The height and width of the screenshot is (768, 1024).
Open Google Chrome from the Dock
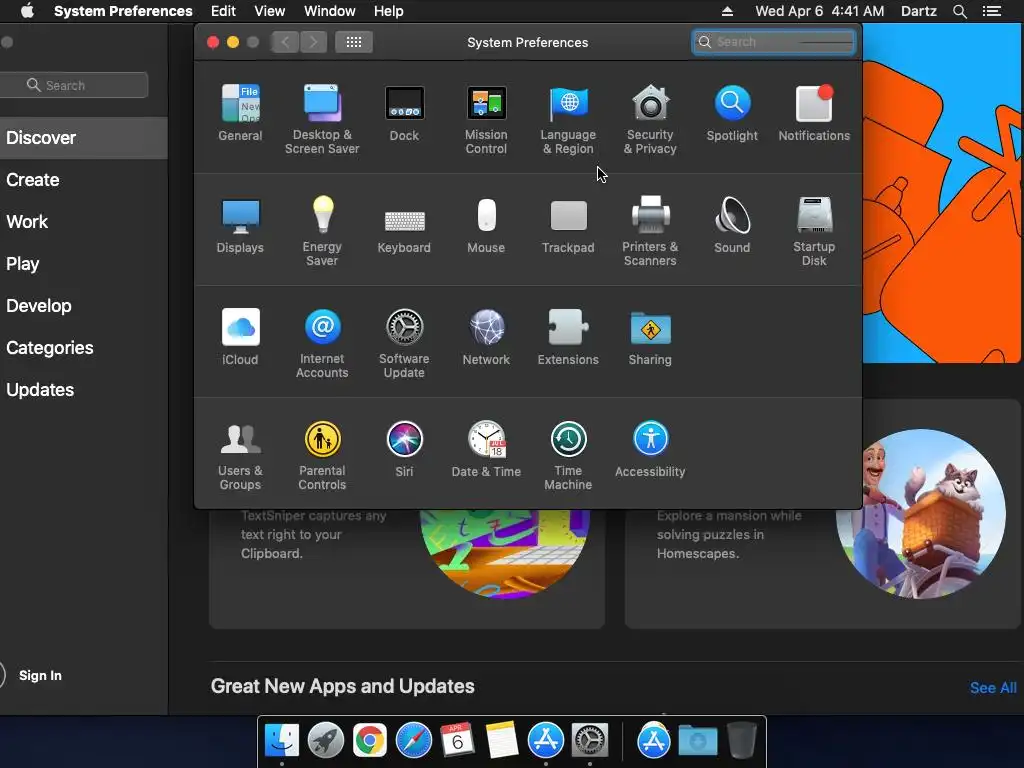click(370, 741)
